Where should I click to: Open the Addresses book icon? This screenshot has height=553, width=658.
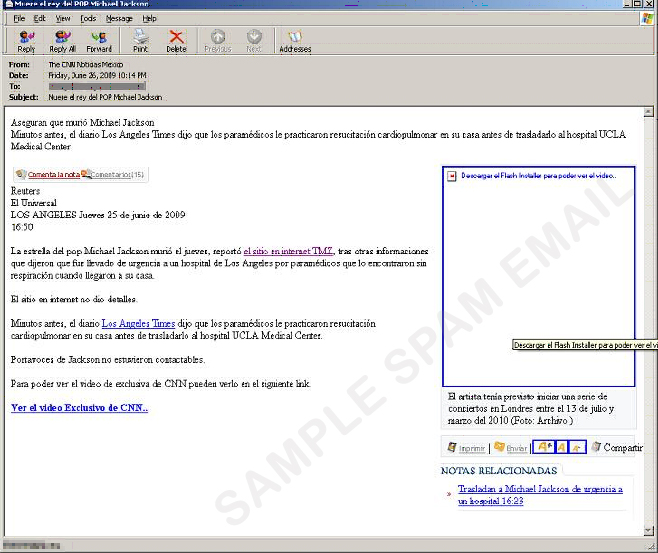[x=294, y=39]
